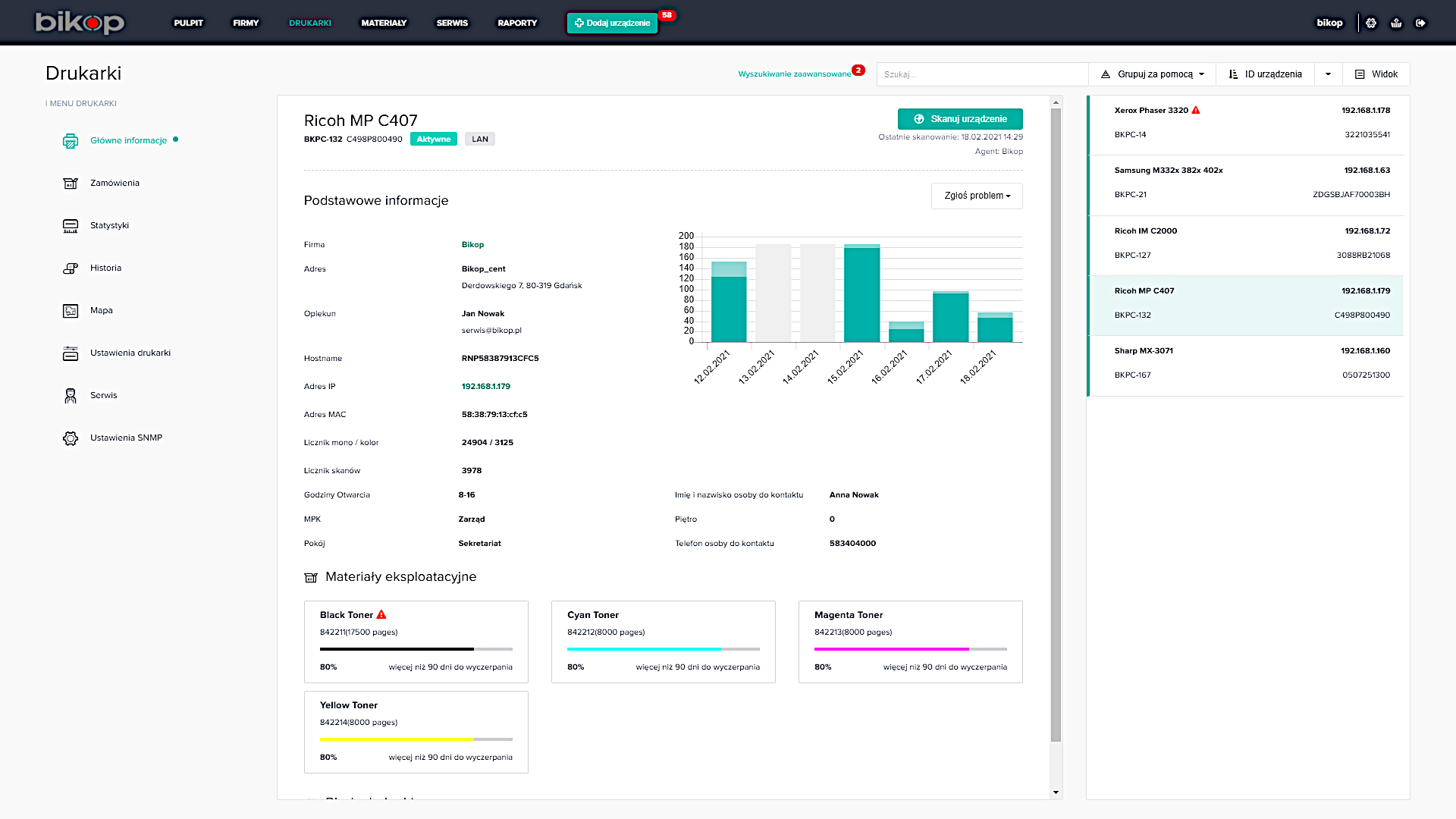Click the Cyan Toner level bar
Screen dimensions: 1456x819
[664, 649]
